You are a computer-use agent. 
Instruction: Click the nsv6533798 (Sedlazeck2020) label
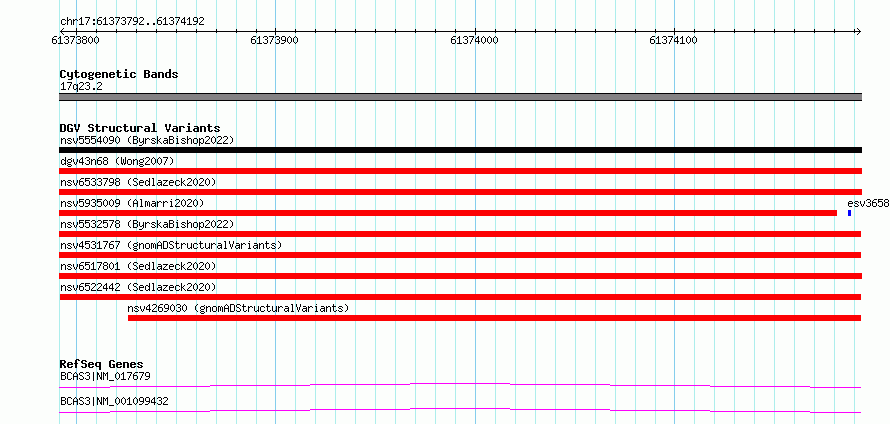point(138,182)
